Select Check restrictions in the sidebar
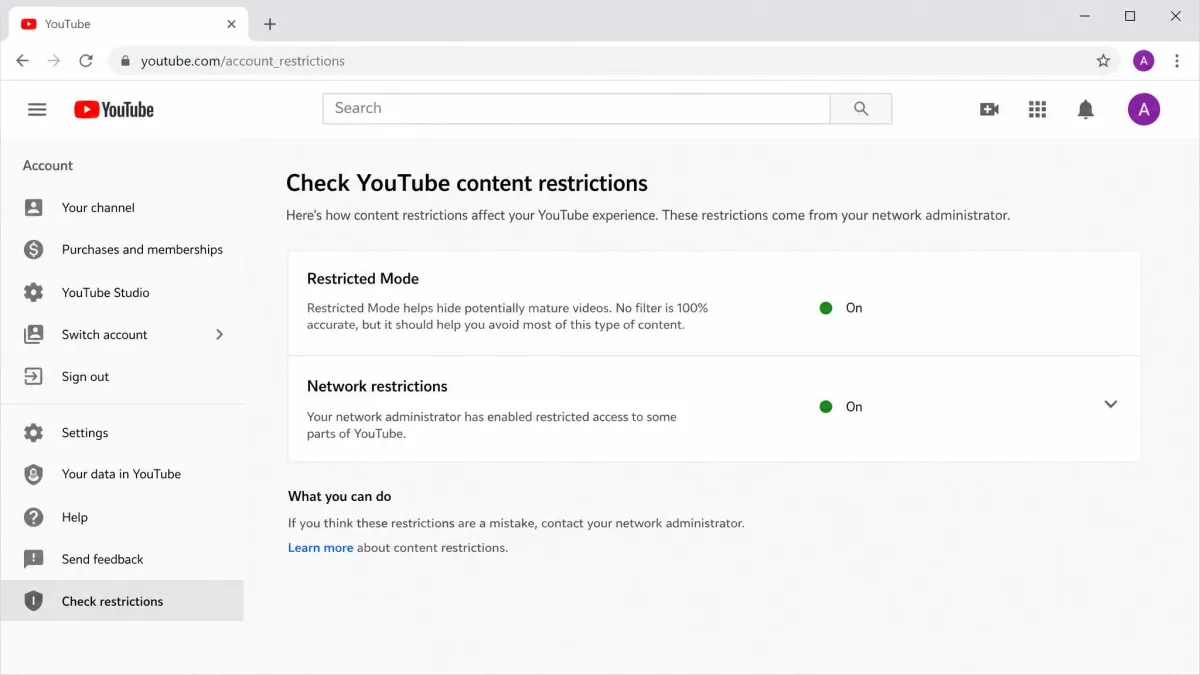 click(122, 601)
